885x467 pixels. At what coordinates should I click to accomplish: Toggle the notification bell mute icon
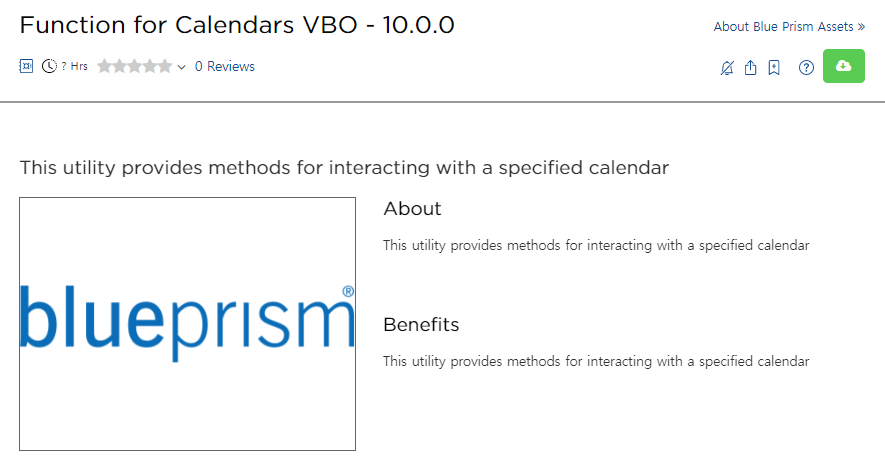pos(727,68)
